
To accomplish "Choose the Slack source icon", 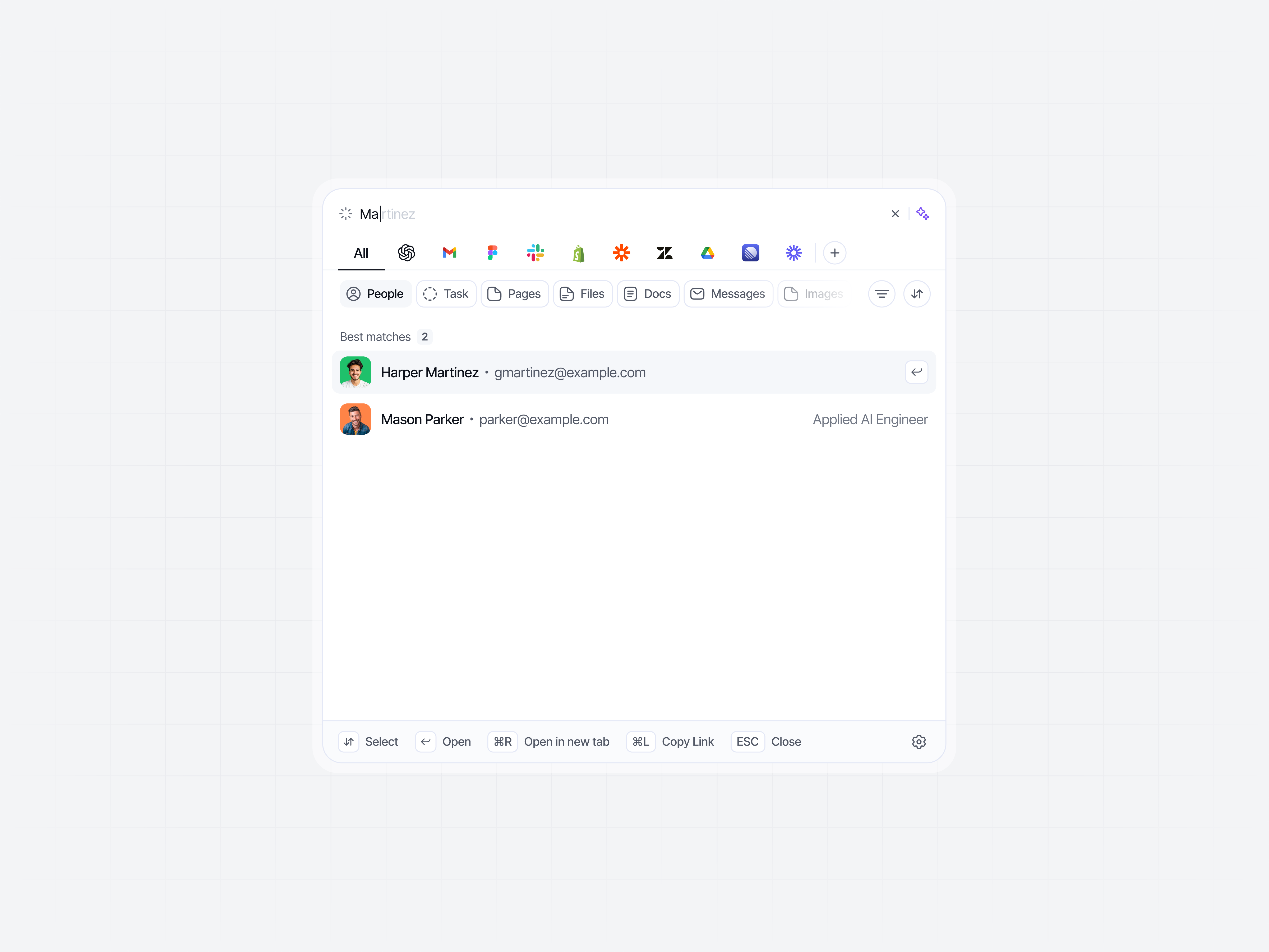I will coord(535,253).
